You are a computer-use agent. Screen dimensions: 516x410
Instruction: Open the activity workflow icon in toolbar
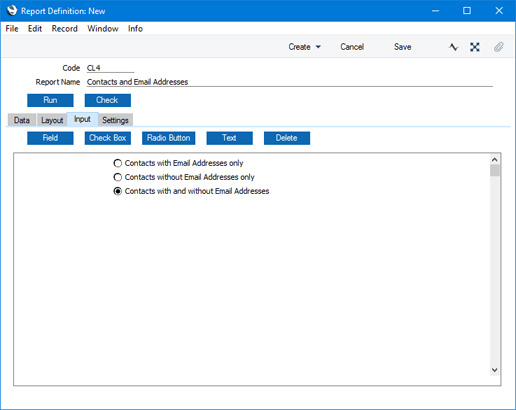(x=453, y=47)
